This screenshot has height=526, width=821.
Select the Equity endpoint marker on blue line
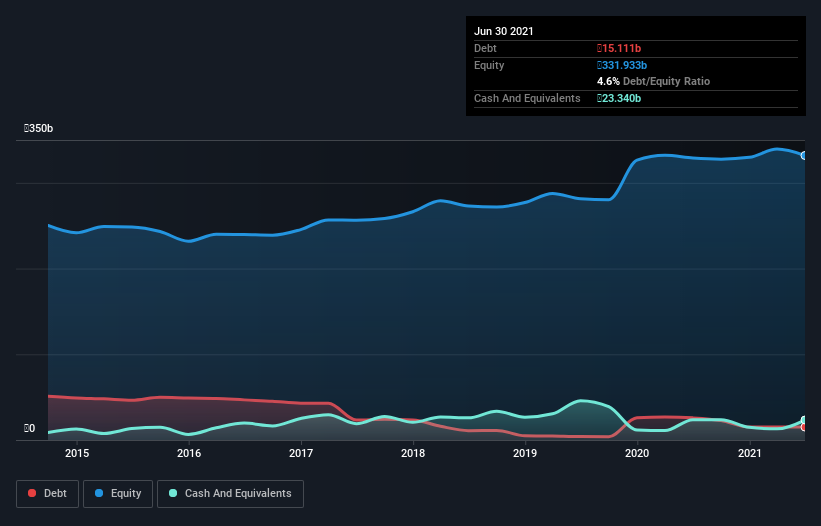click(x=804, y=155)
